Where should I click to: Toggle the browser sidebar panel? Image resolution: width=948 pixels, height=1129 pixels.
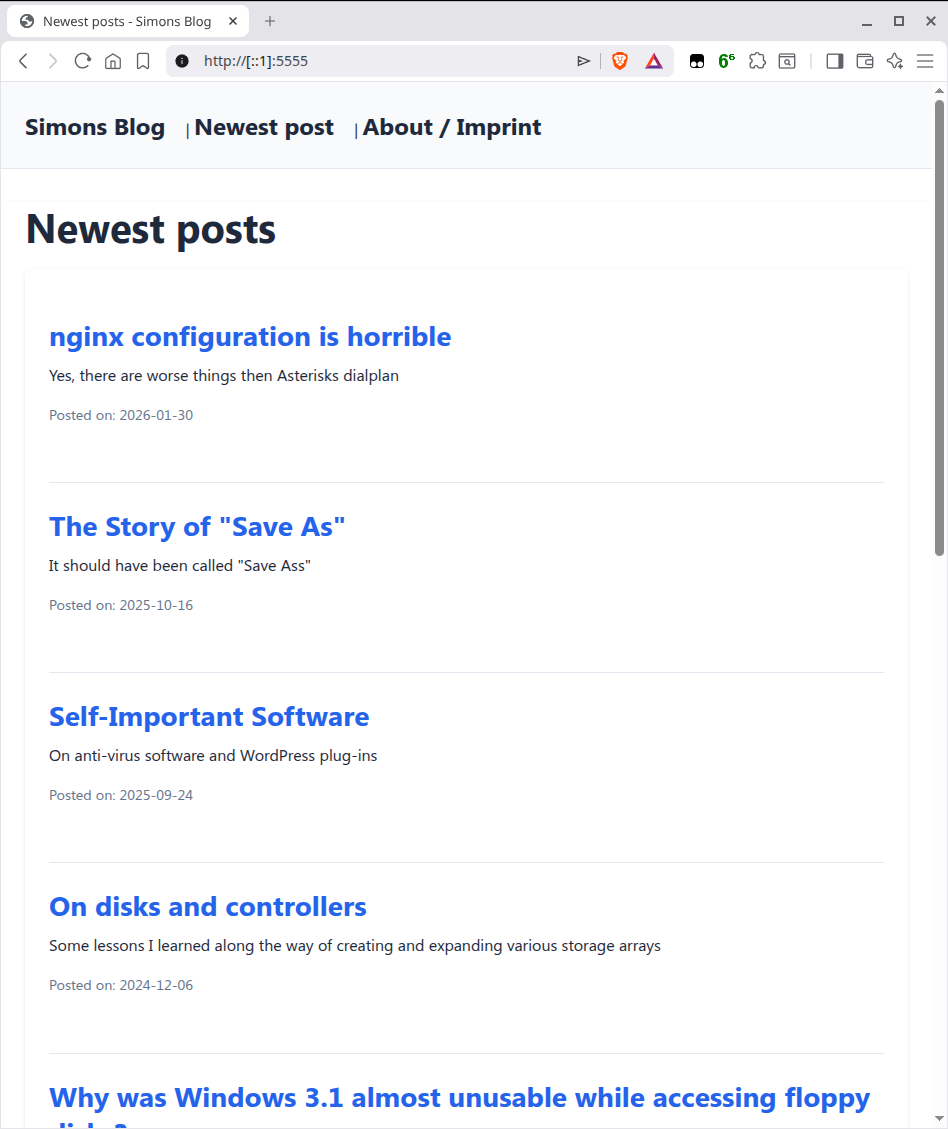[x=834, y=61]
